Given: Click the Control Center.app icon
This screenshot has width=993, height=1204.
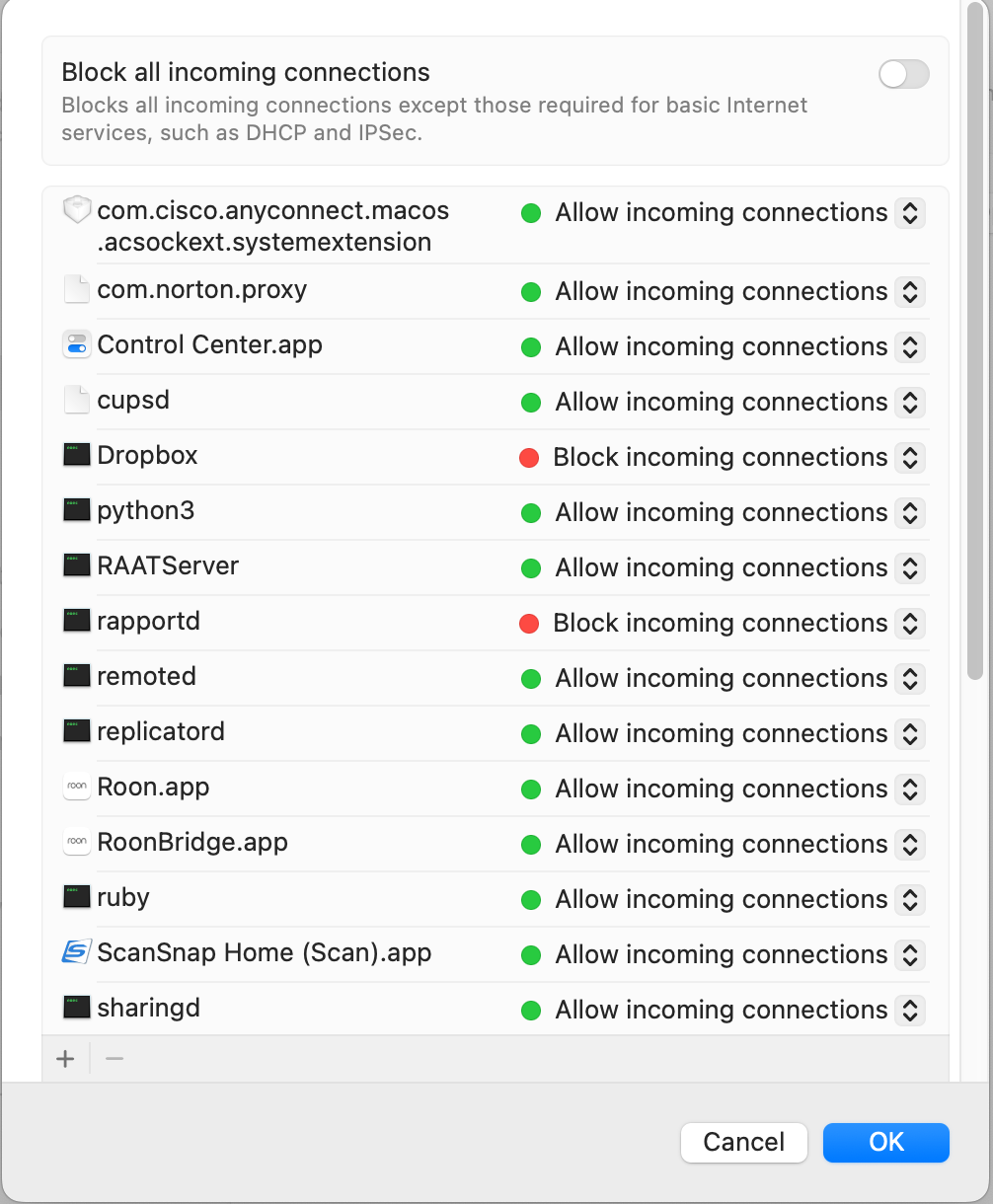Looking at the screenshot, I should 76,345.
